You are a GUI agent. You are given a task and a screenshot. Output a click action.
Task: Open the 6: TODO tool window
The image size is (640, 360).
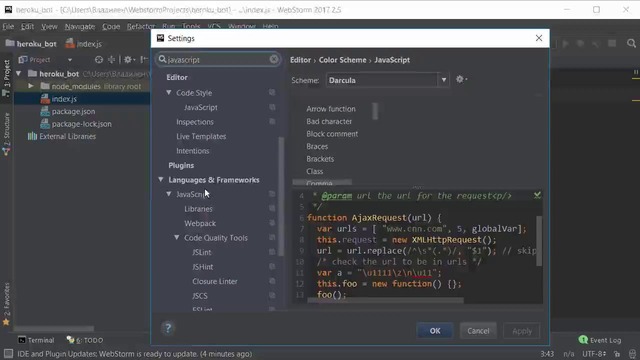coord(85,340)
